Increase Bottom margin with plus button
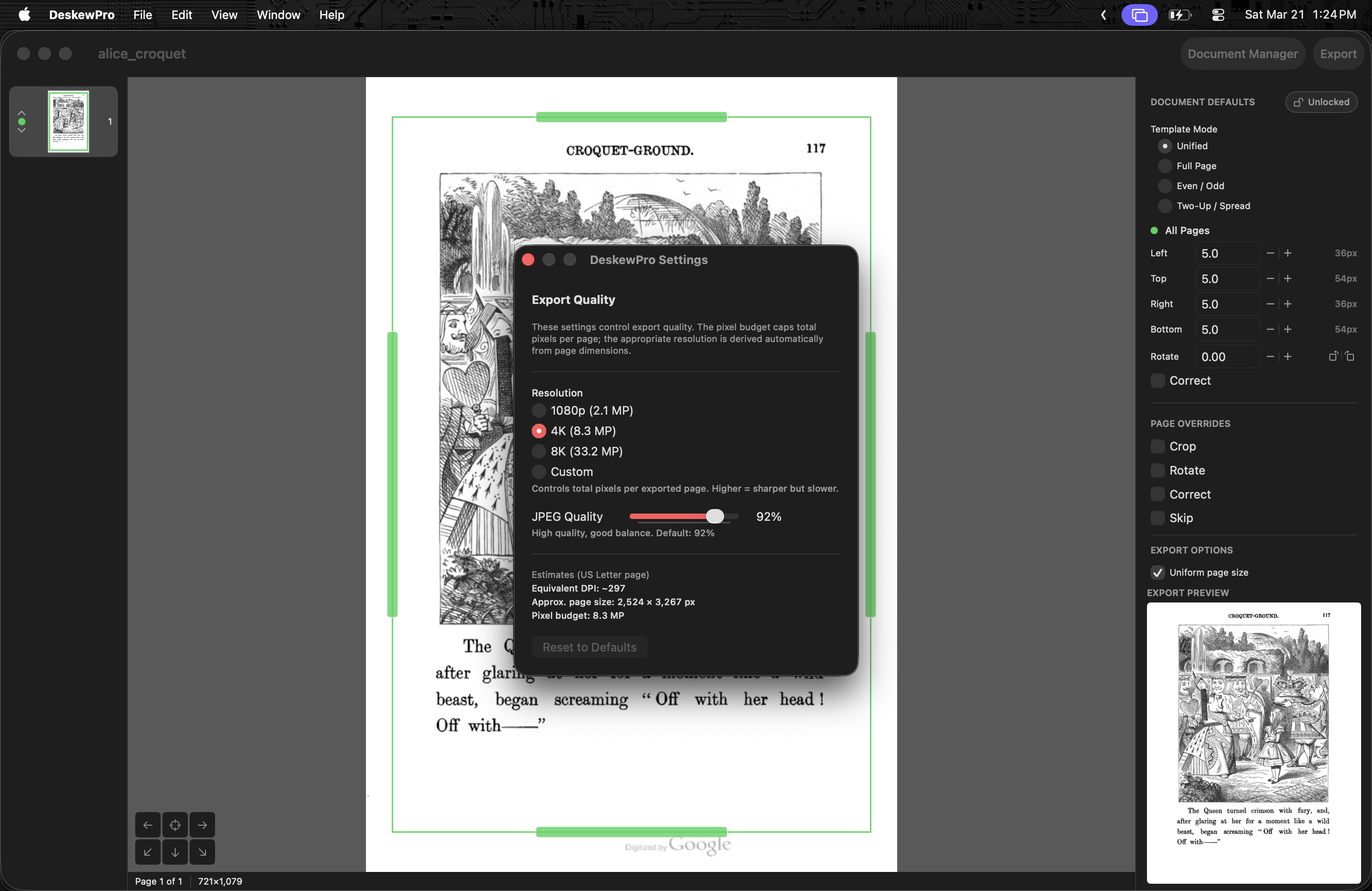The image size is (1372, 891). 1287,329
